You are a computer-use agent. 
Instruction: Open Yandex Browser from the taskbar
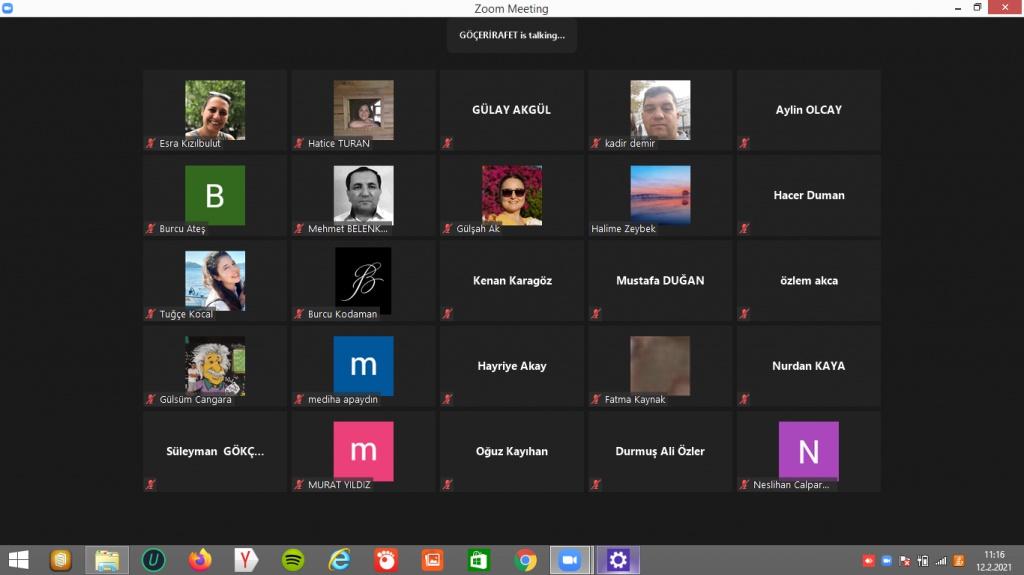pyautogui.click(x=246, y=560)
